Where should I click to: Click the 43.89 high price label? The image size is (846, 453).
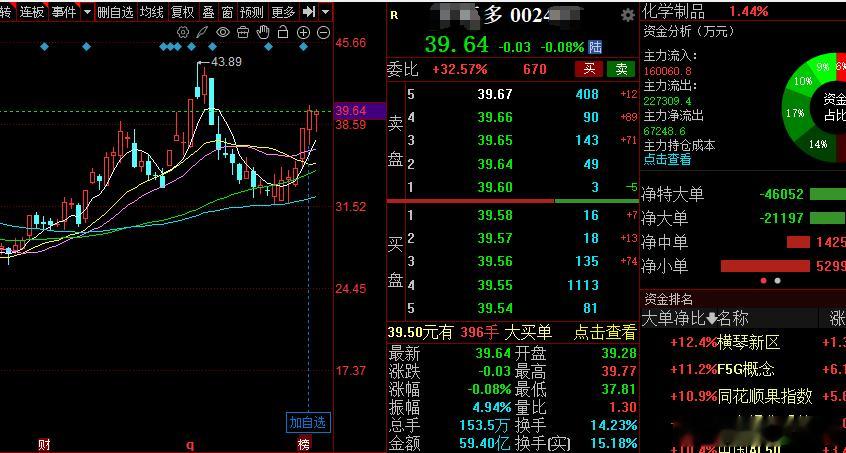226,62
